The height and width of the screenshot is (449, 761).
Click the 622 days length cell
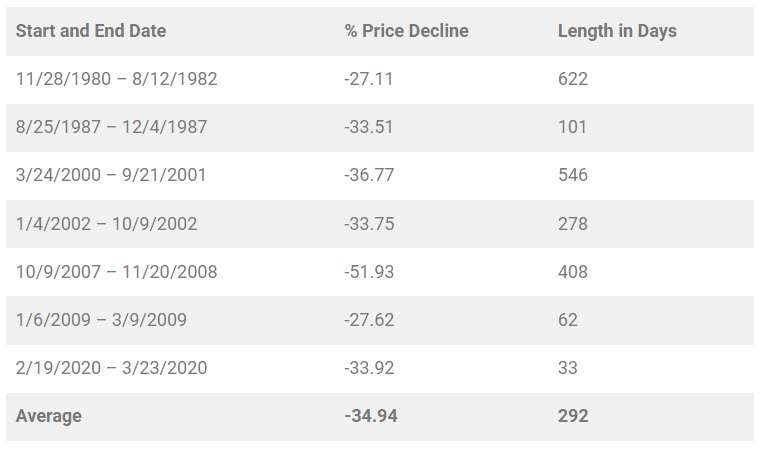(x=573, y=79)
